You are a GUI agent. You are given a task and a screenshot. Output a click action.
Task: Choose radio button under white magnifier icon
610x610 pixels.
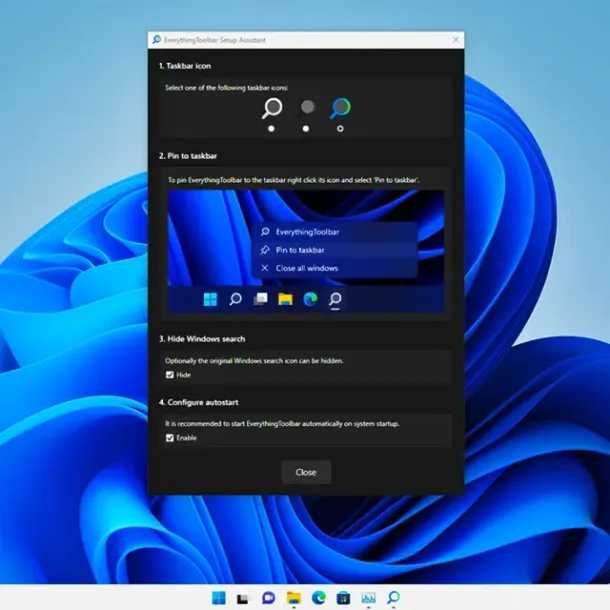(x=272, y=128)
